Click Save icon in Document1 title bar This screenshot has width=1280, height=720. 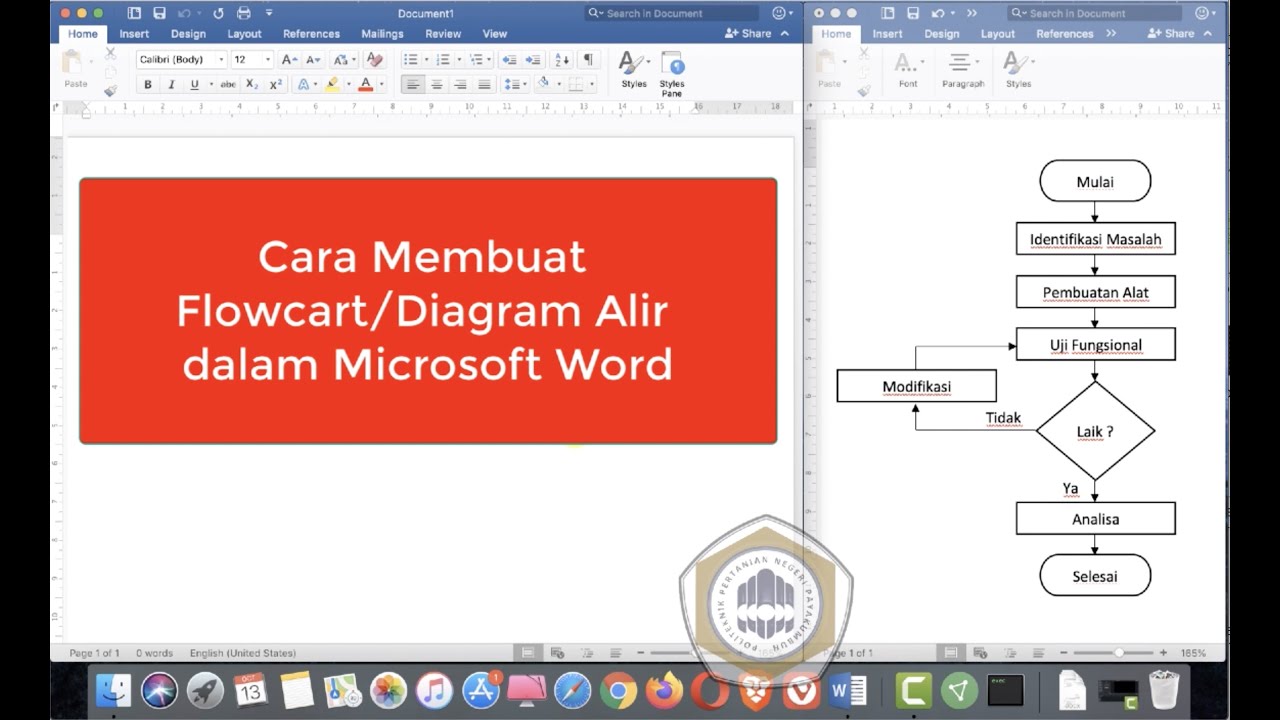click(x=159, y=13)
